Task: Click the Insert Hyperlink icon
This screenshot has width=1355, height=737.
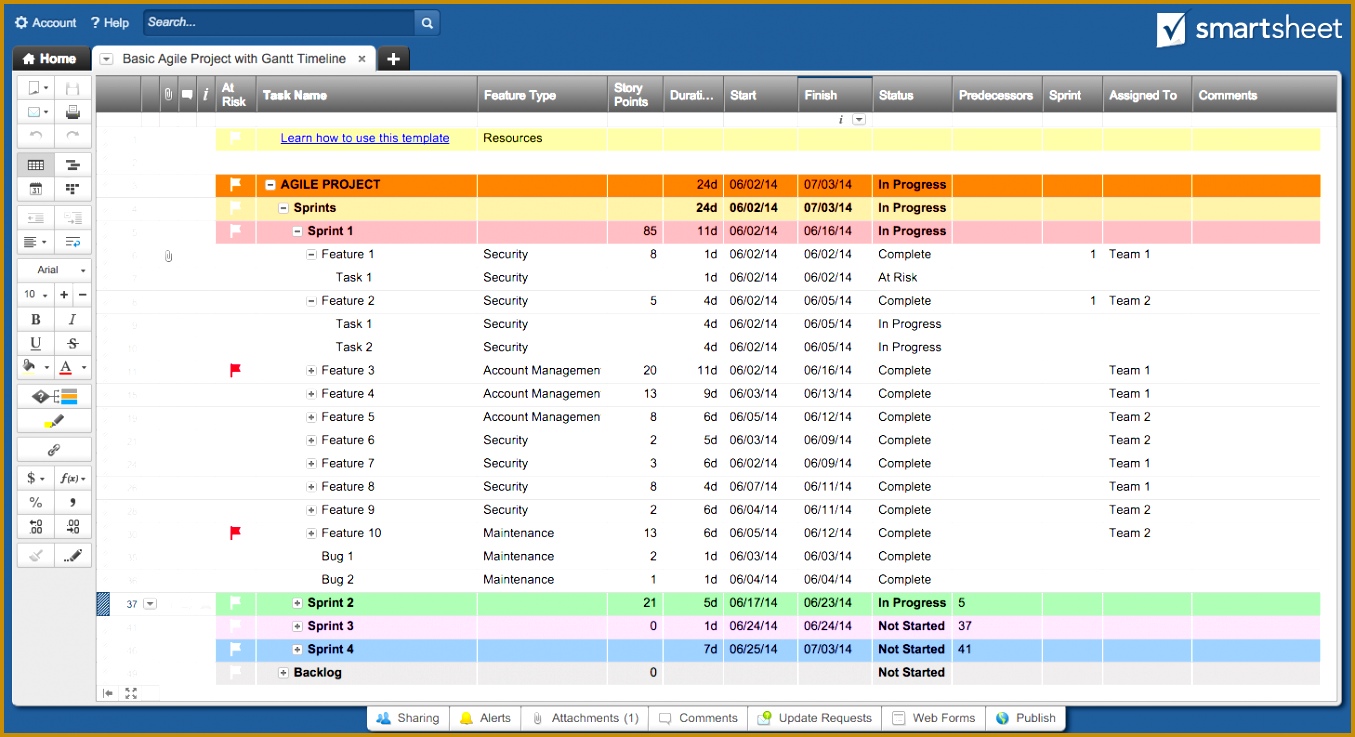Action: coord(54,448)
